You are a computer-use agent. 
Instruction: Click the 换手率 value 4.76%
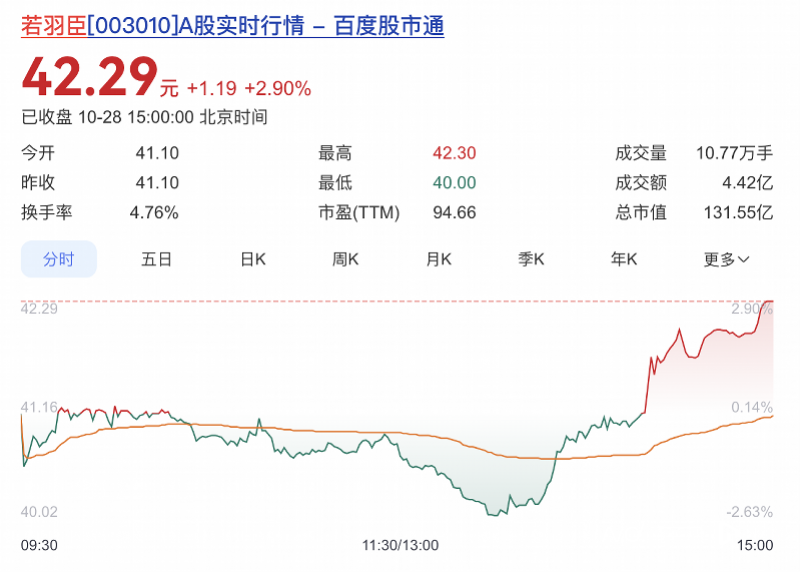click(x=154, y=213)
